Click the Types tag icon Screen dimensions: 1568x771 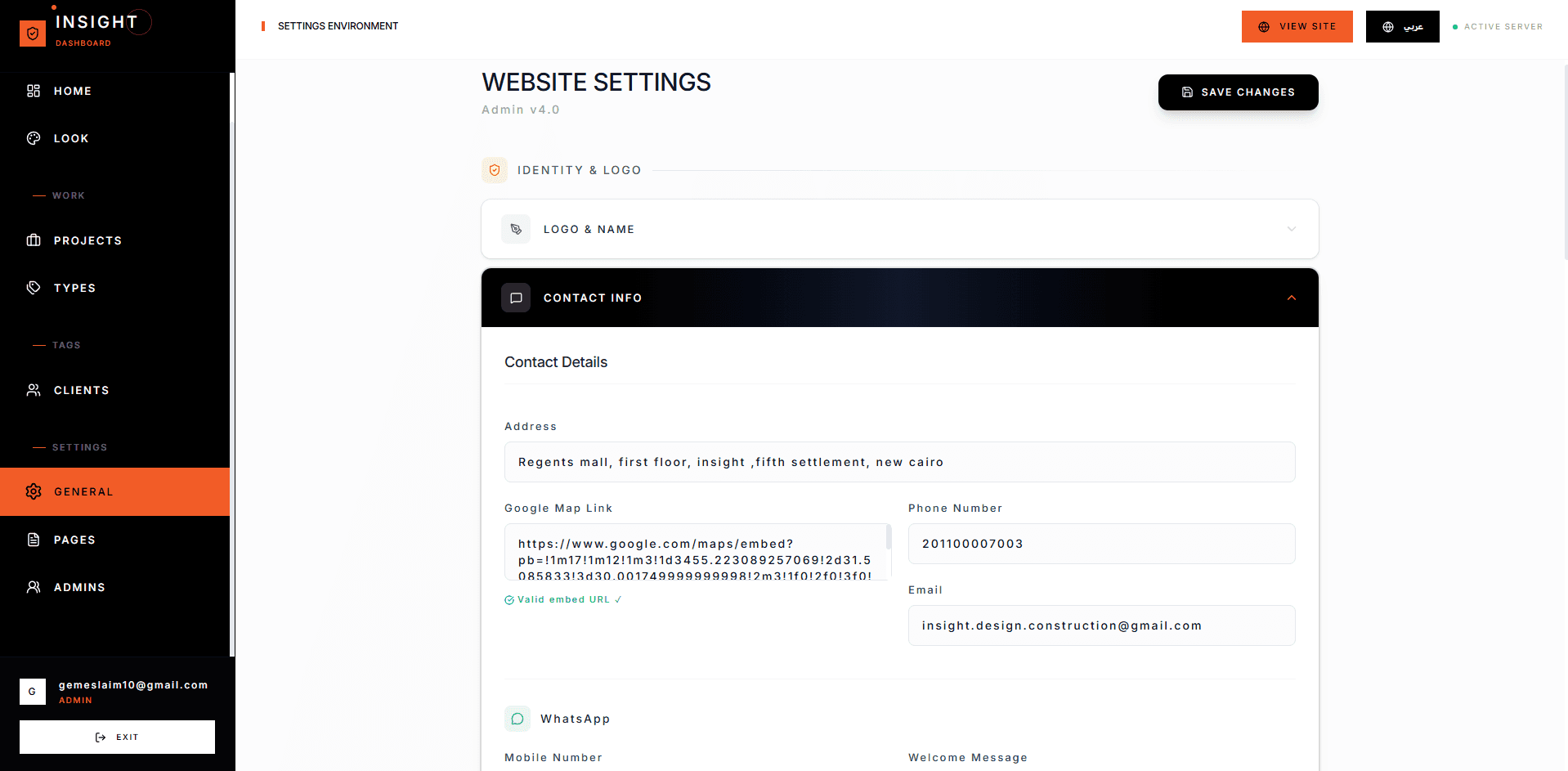(x=34, y=288)
